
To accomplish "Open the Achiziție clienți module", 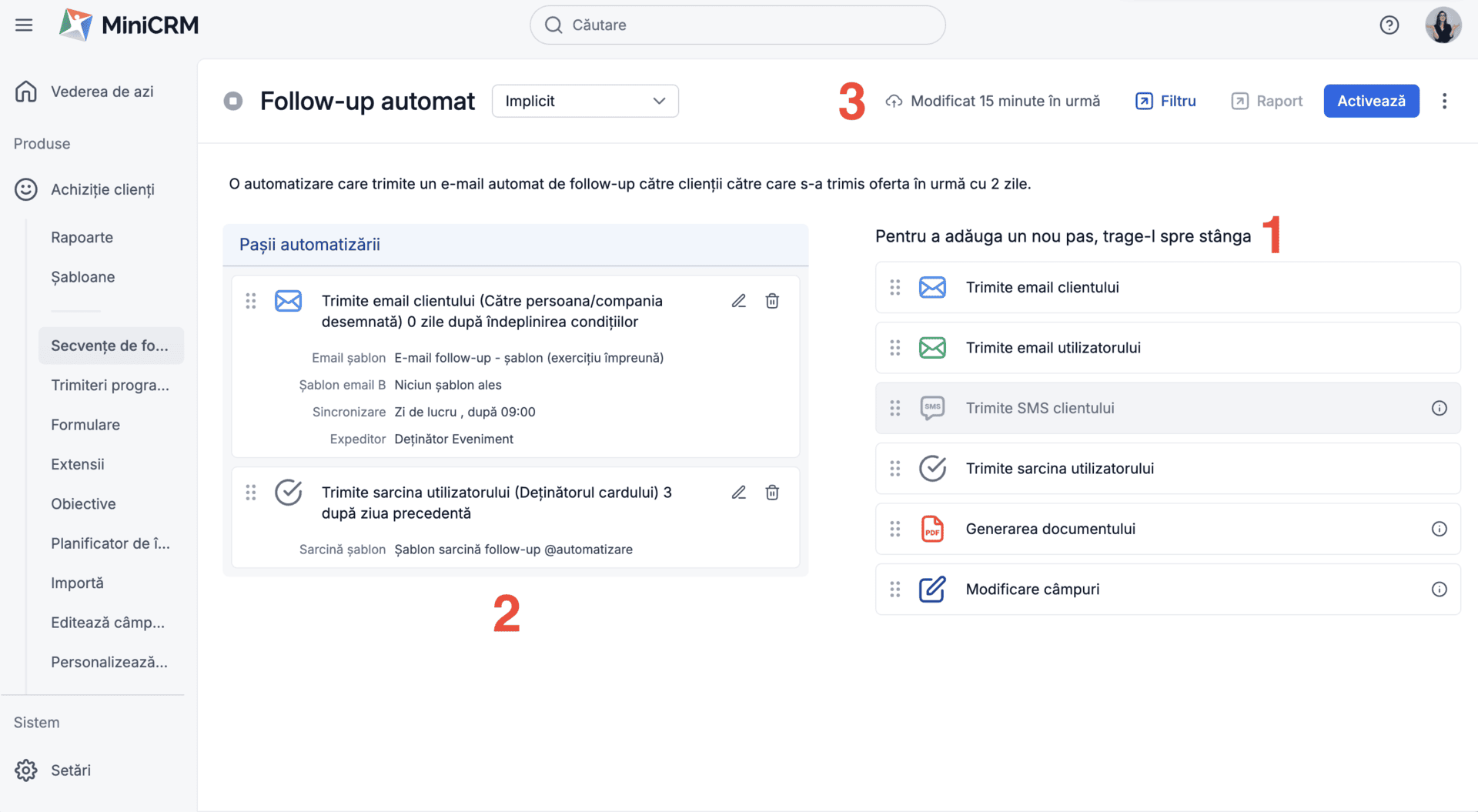I will pos(102,189).
